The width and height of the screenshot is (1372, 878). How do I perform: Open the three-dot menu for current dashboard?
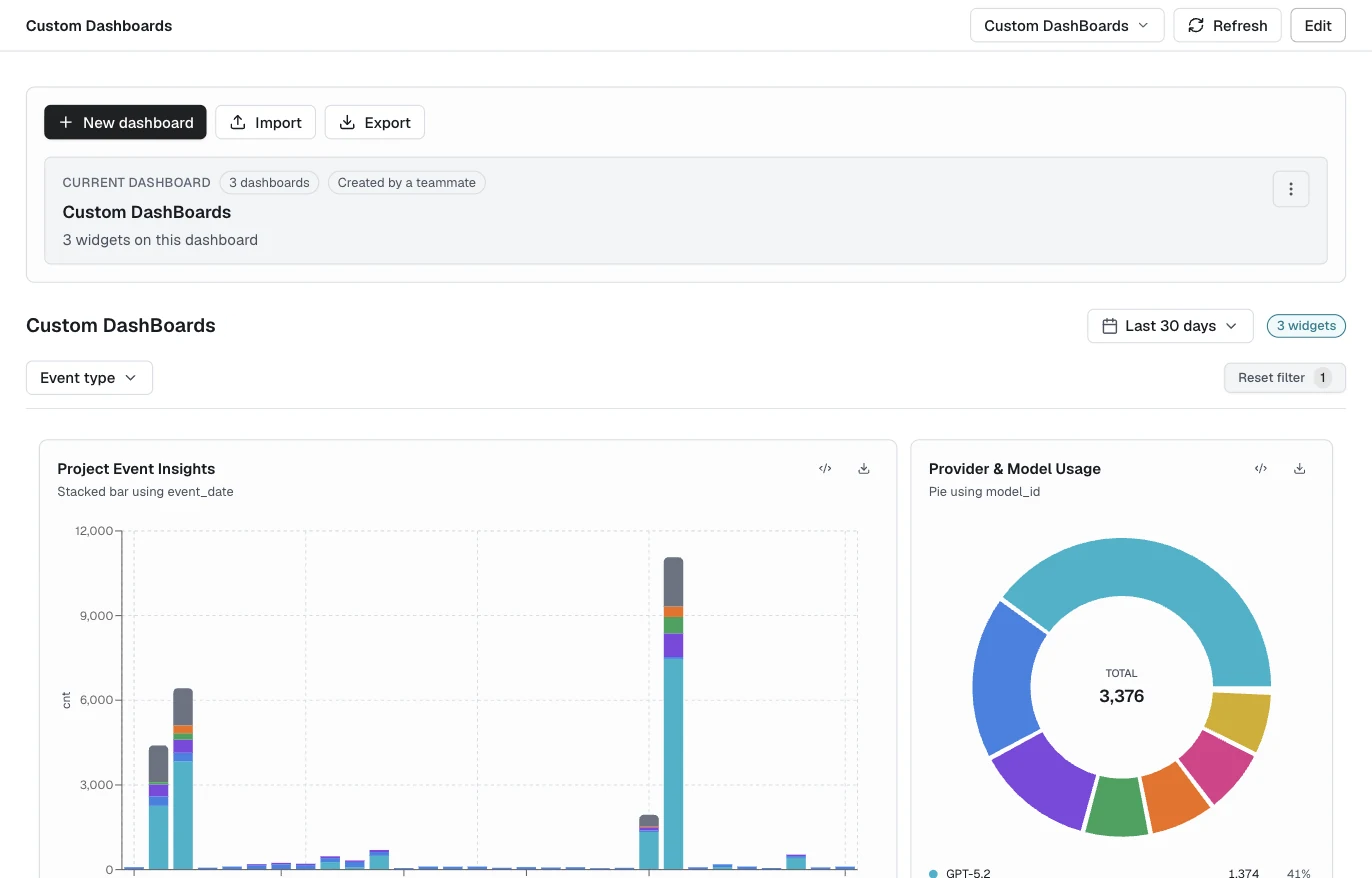[x=1291, y=188]
